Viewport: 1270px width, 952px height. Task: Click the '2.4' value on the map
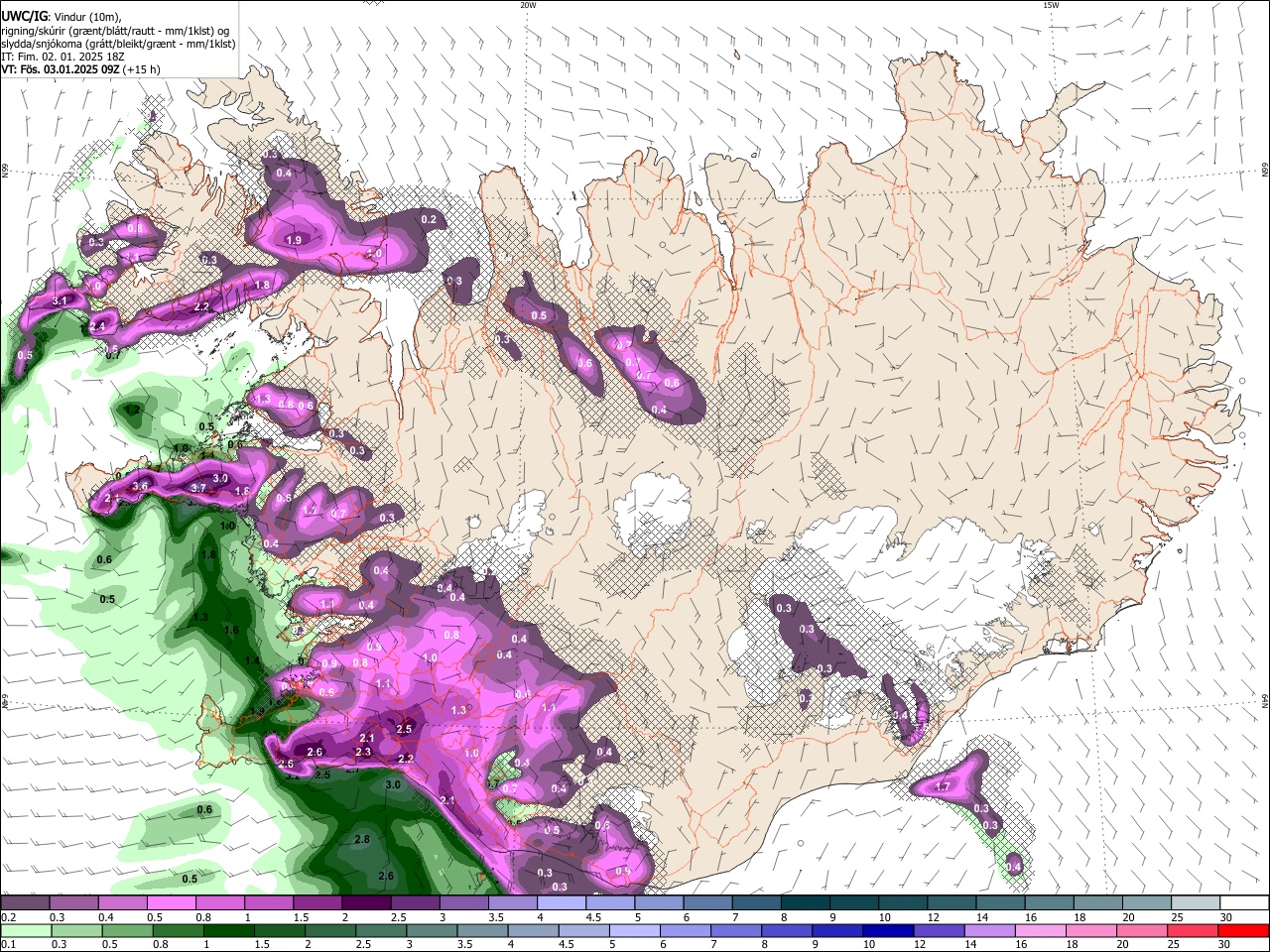97,326
